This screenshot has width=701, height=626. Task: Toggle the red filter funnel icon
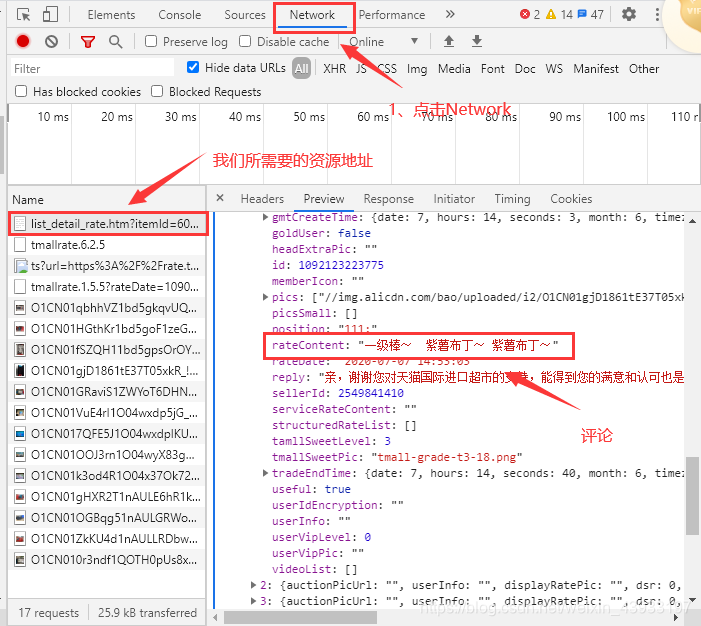pos(88,42)
